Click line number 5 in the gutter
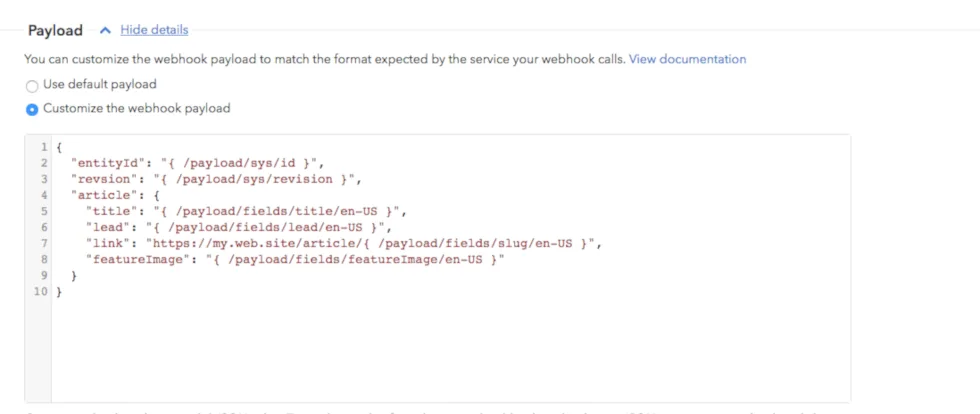The height and width of the screenshot is (414, 980). click(44, 212)
